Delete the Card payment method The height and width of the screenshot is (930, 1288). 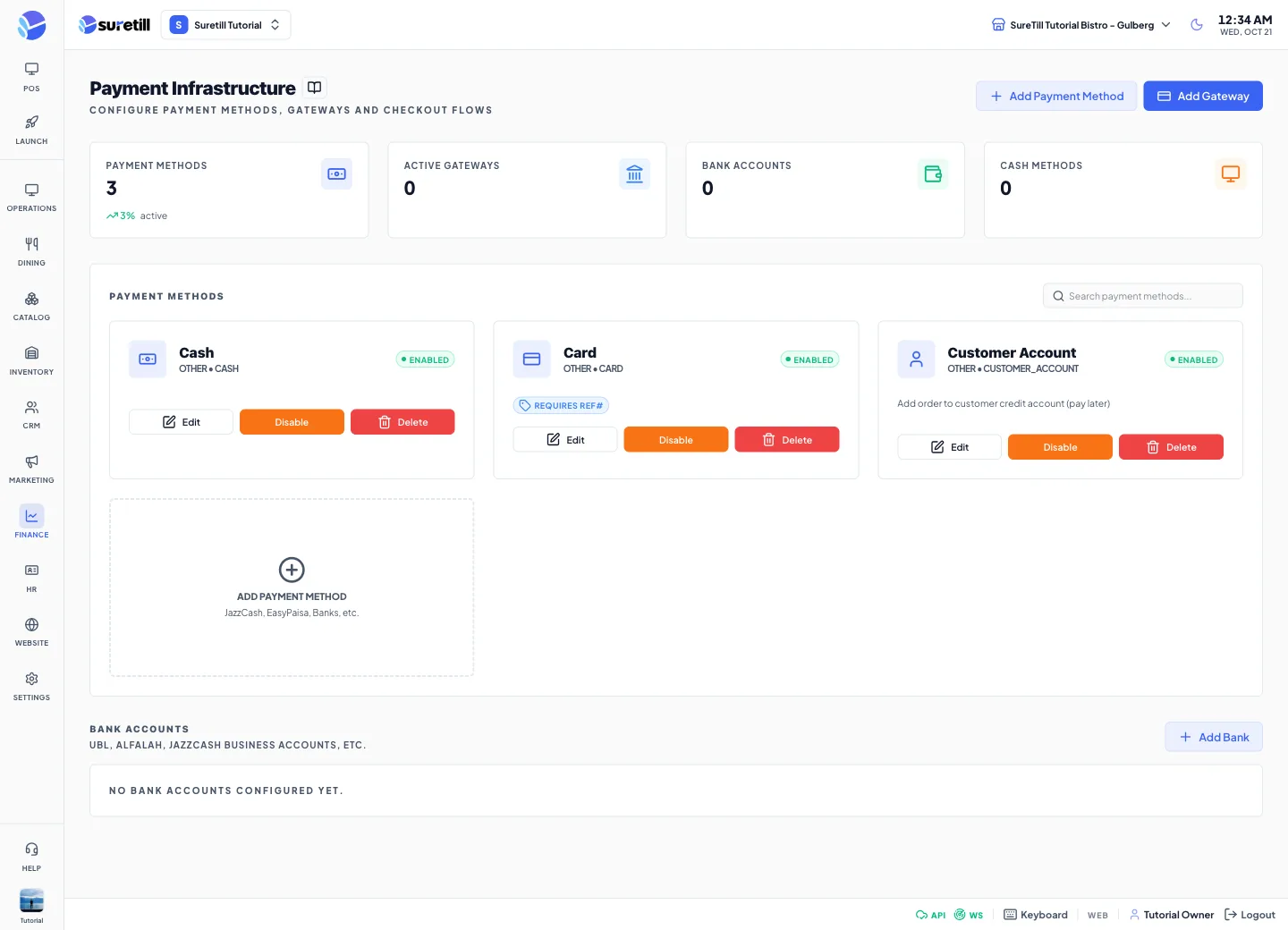pos(787,440)
